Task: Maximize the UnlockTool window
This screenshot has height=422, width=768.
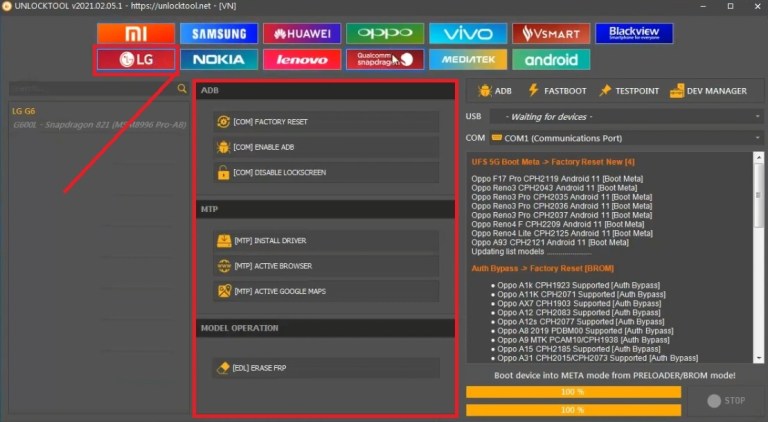Action: [730, 6]
